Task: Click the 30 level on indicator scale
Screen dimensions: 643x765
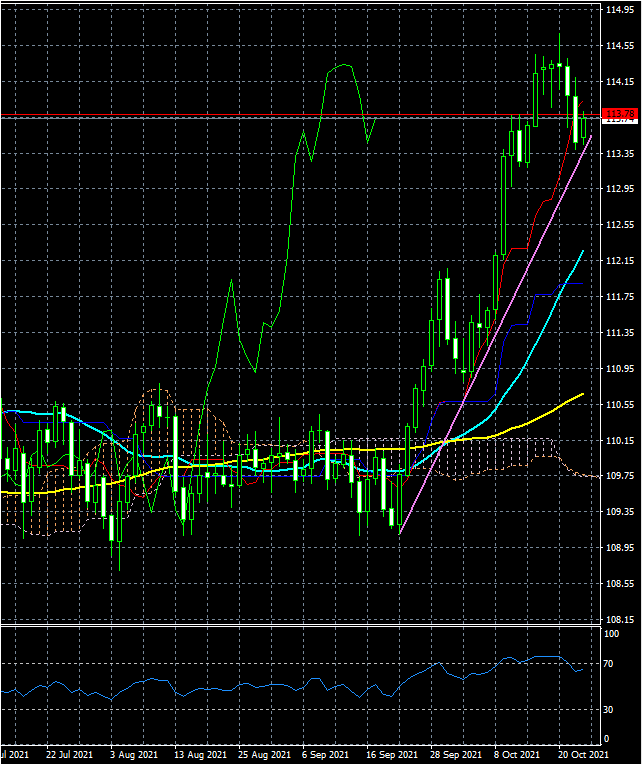Action: point(608,710)
